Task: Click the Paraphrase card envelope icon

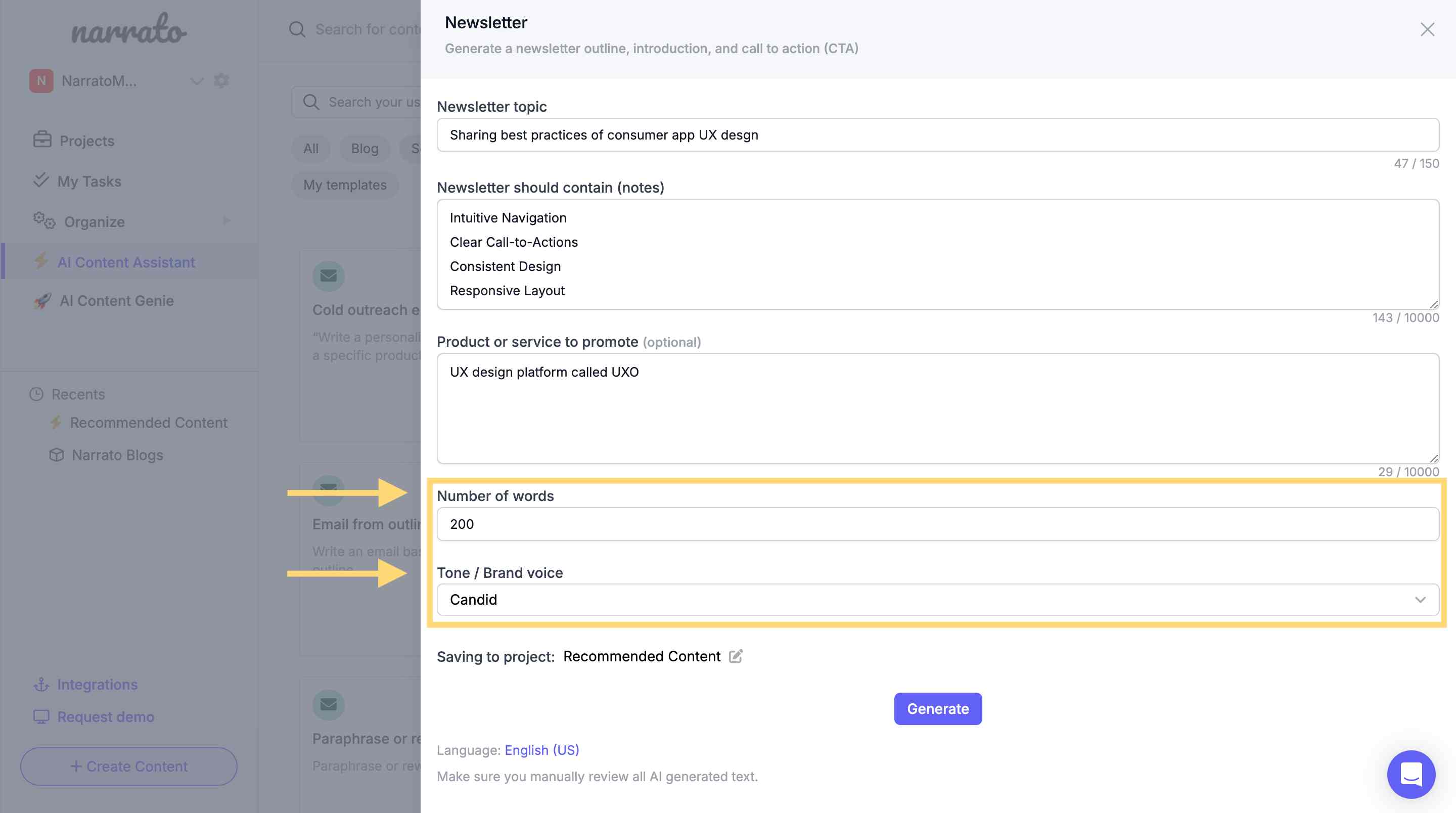Action: point(329,704)
